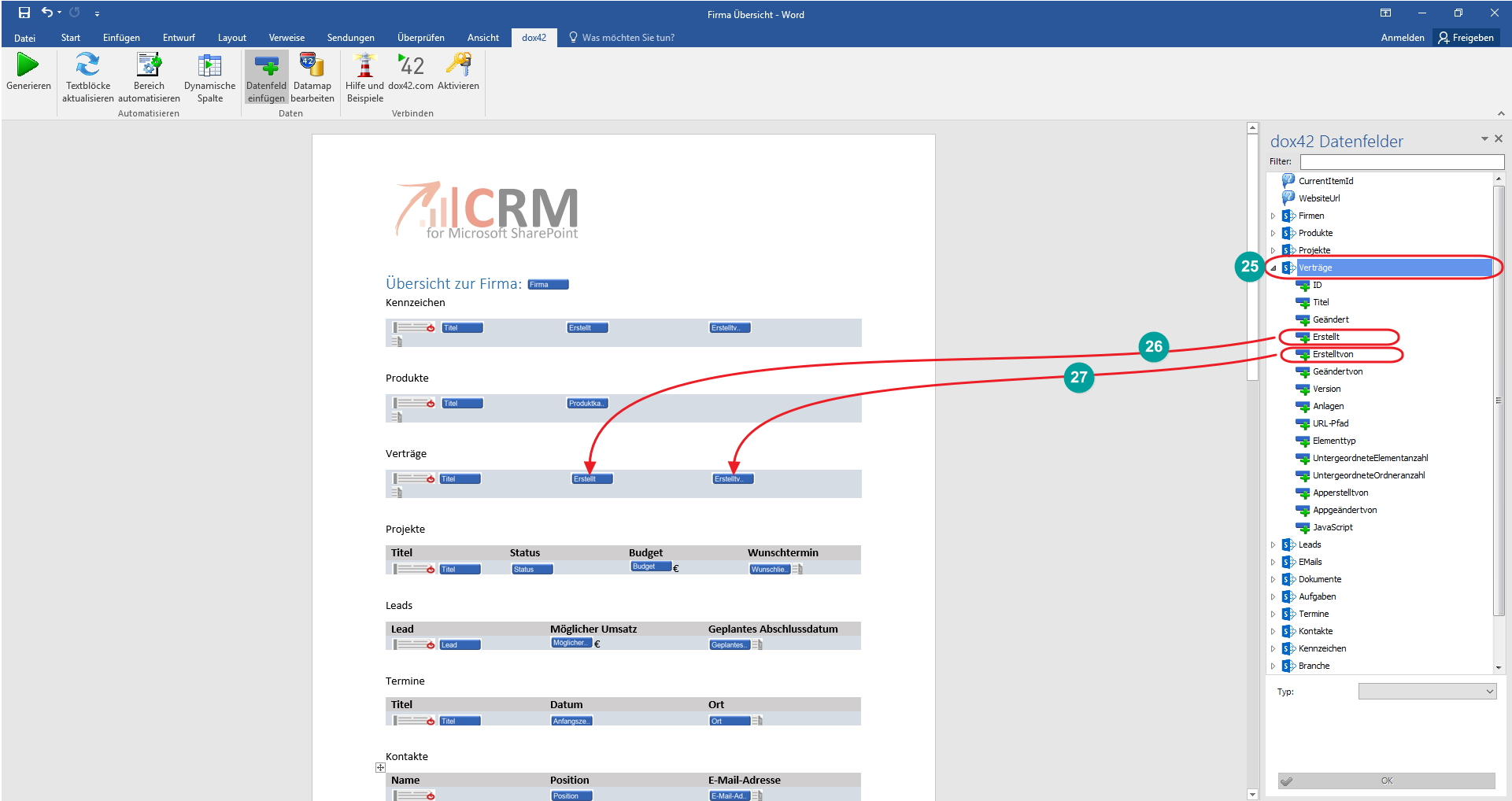
Task: Select the Geändert field in tree
Action: (x=1330, y=319)
